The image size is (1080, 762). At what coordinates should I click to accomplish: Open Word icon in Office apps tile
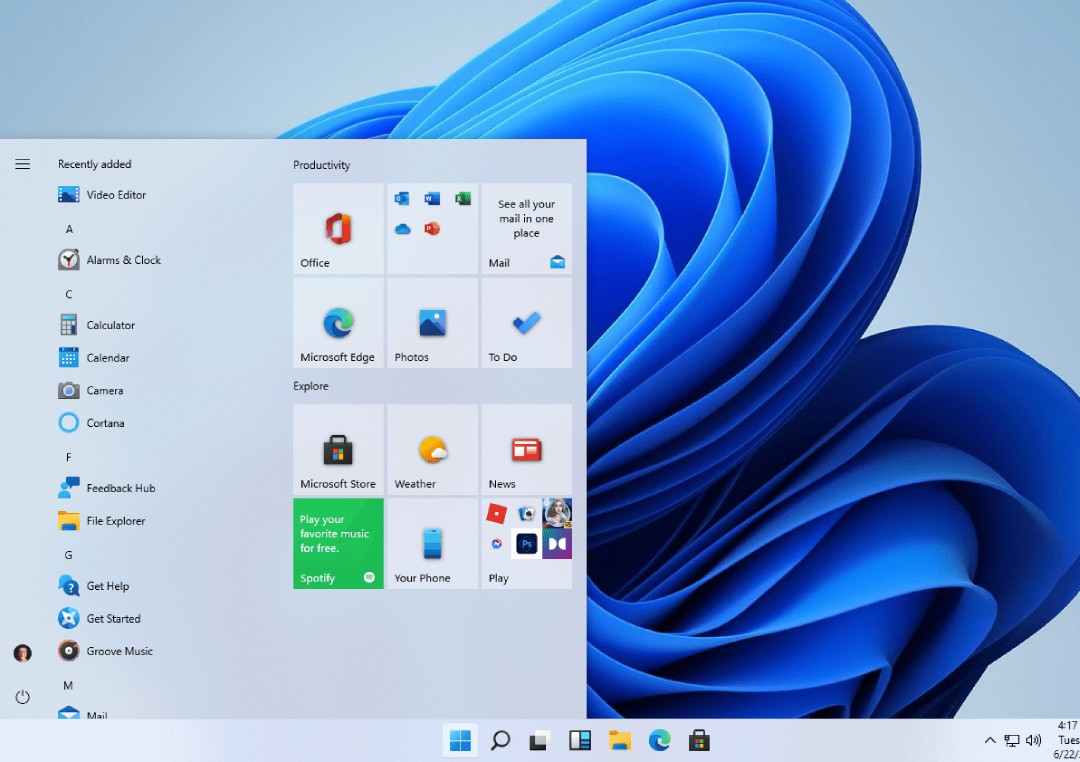click(432, 199)
